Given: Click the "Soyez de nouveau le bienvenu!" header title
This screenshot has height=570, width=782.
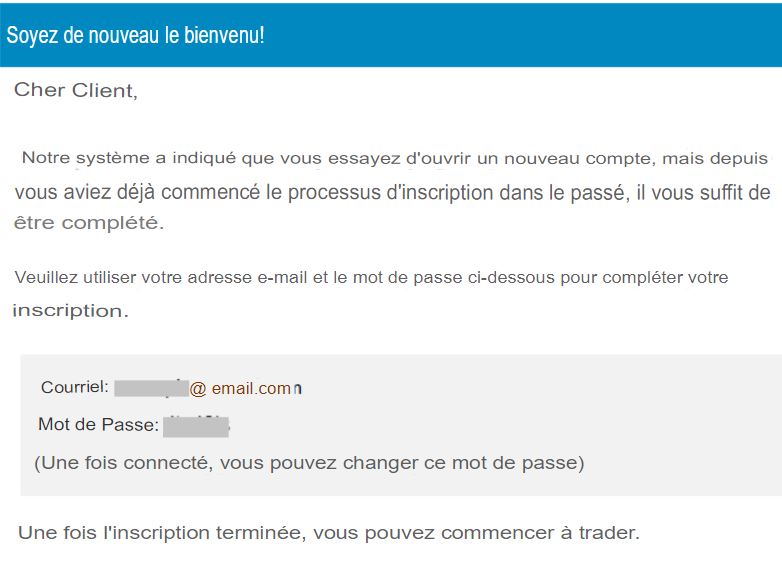Looking at the screenshot, I should click(135, 35).
